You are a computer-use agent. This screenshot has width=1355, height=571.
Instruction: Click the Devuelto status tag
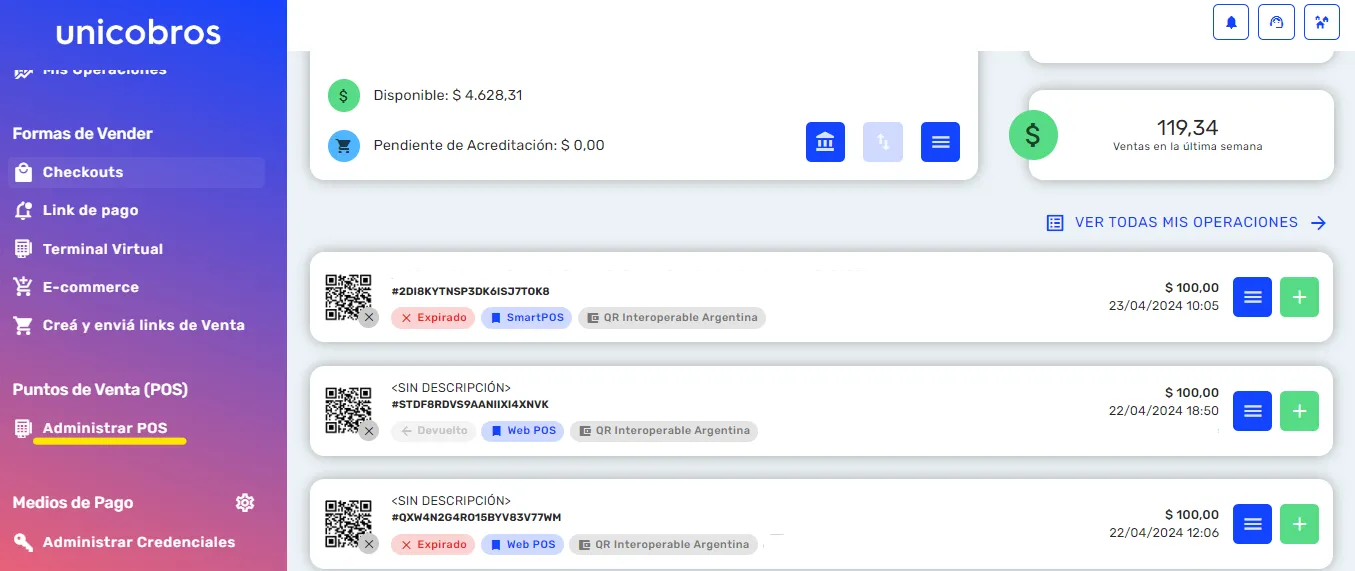pos(433,431)
